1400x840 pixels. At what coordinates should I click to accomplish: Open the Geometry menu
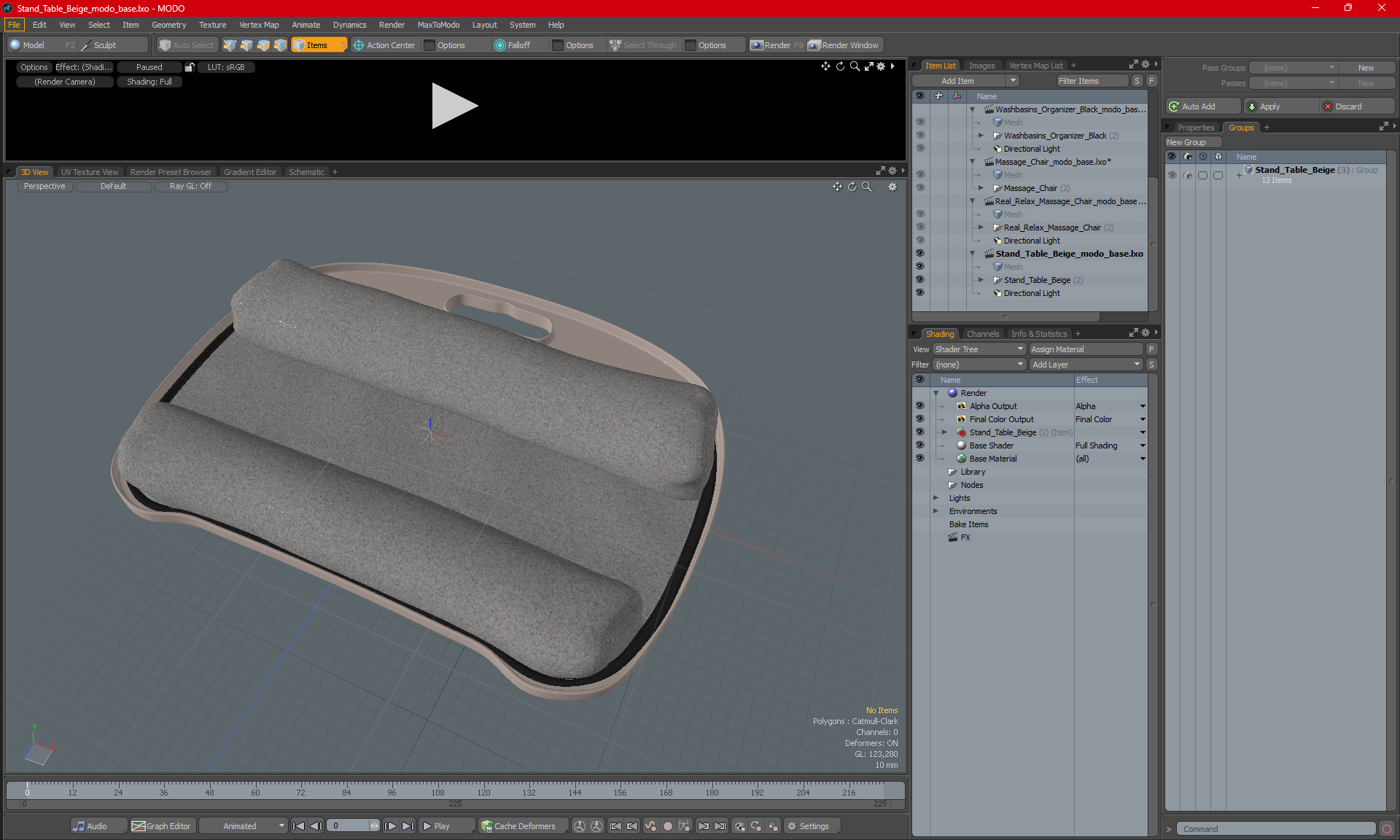click(168, 25)
